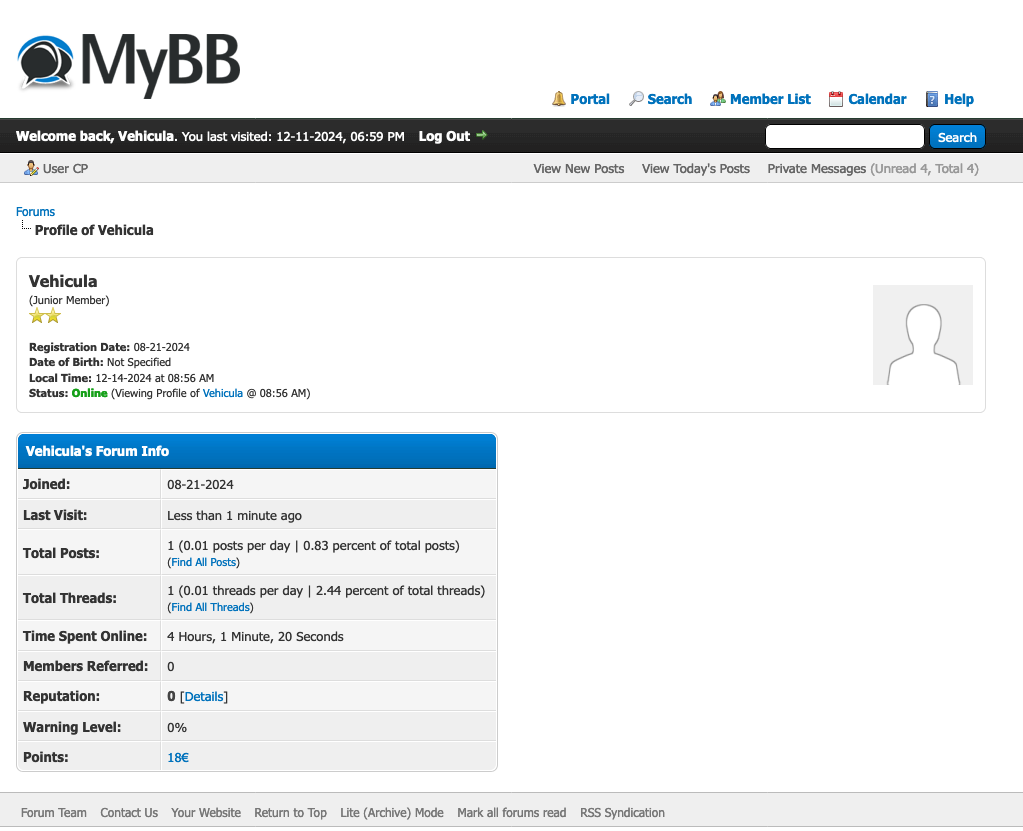Image resolution: width=1023 pixels, height=831 pixels.
Task: Click the User CP icon
Action: click(31, 168)
